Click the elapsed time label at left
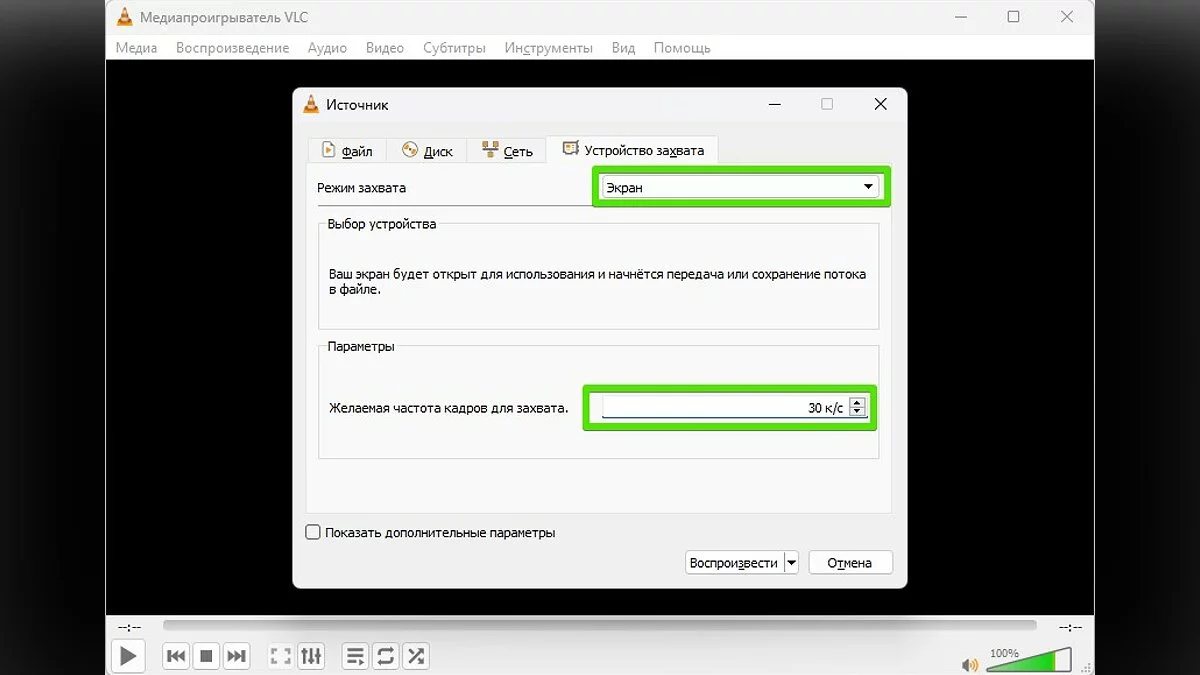This screenshot has height=675, width=1200. click(x=129, y=627)
